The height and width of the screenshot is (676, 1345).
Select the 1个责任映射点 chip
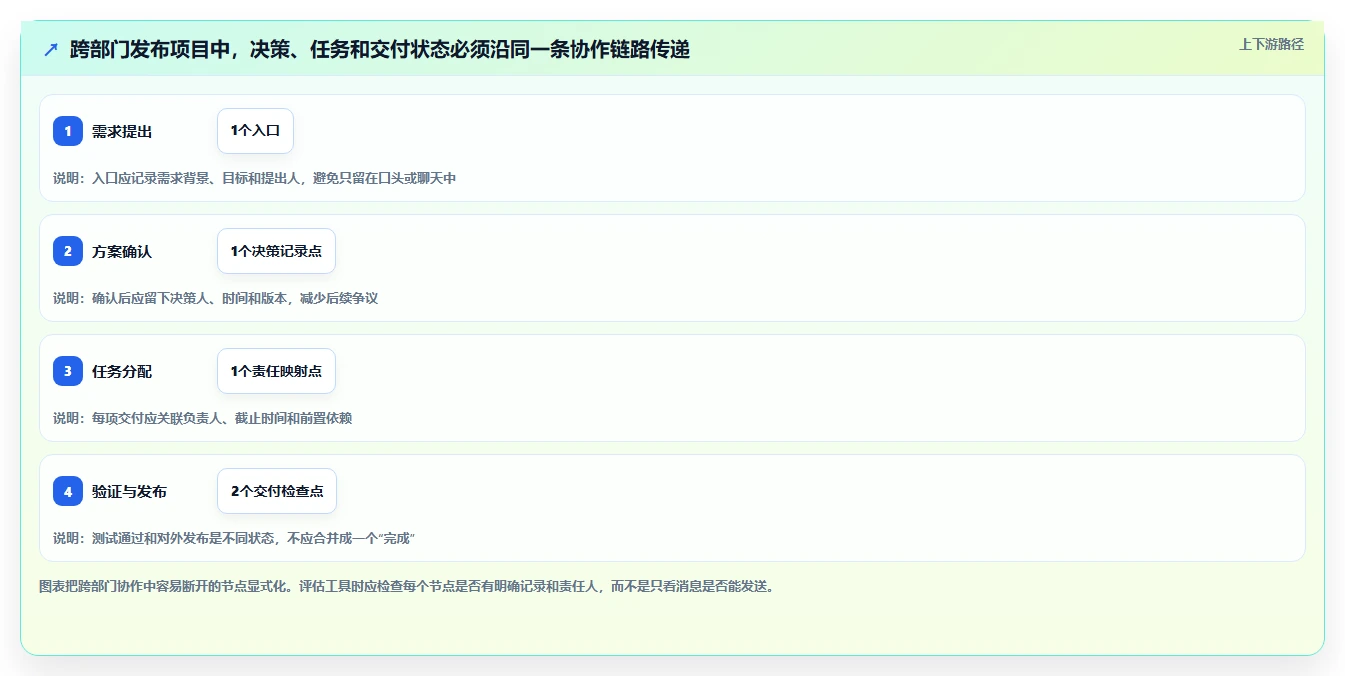(x=276, y=371)
